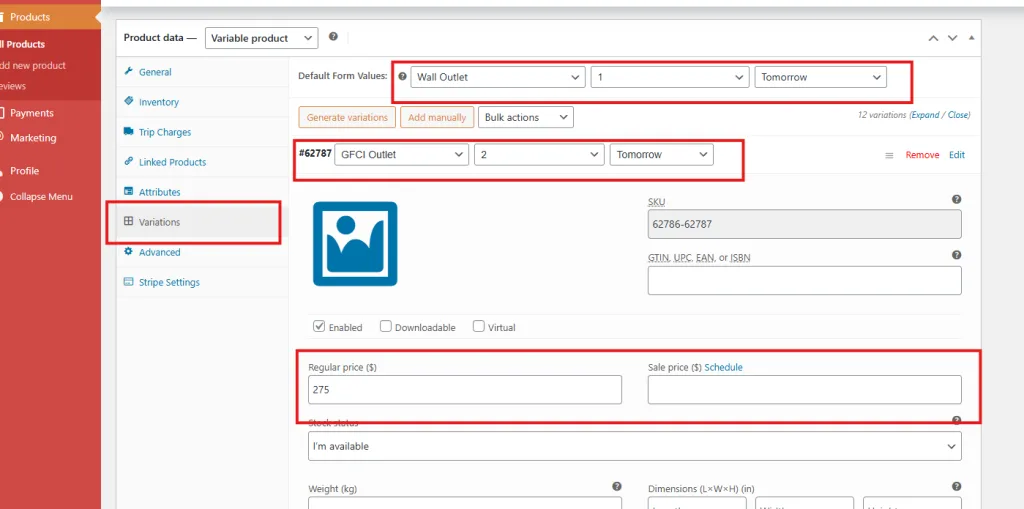The width and height of the screenshot is (1024, 509).
Task: Click into the Regular price field
Action: tap(464, 390)
